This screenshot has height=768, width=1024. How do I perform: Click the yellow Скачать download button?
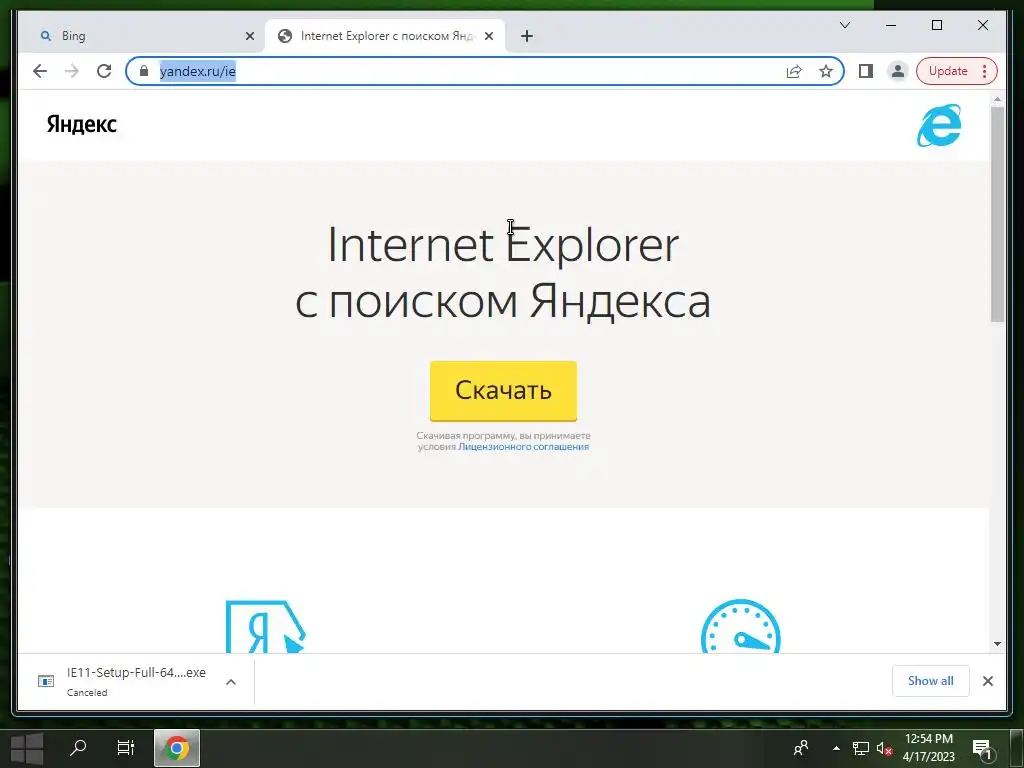503,391
